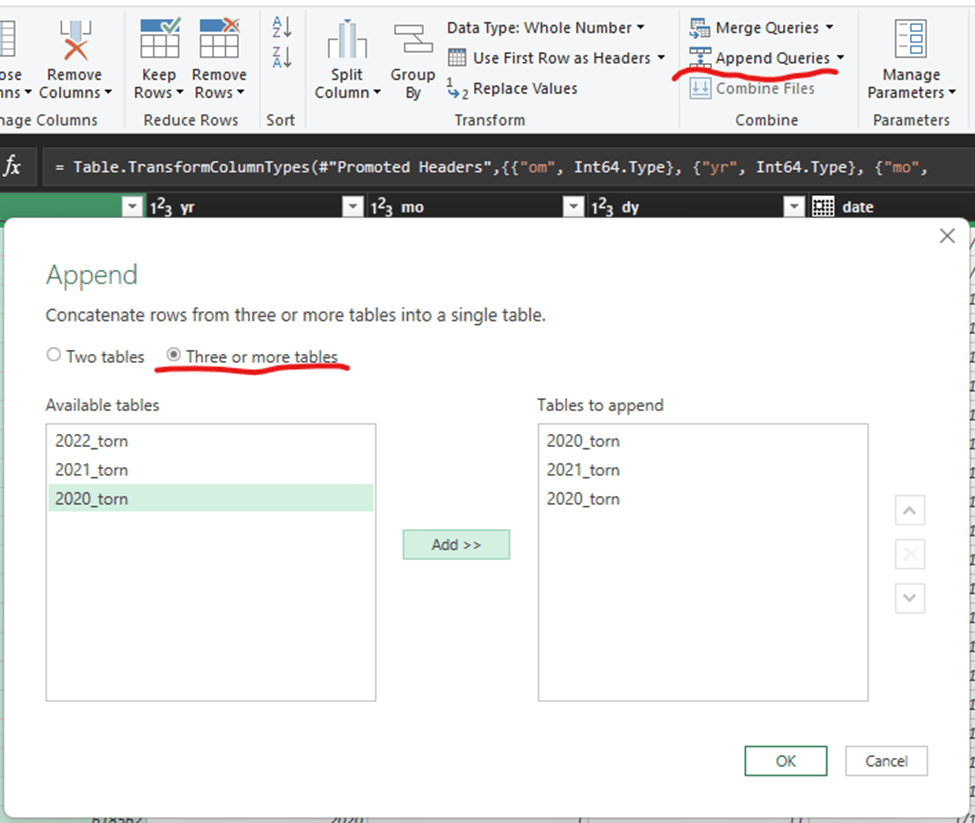Sort ascending with the A-Z icon
Image resolution: width=975 pixels, height=823 pixels.
point(281,27)
